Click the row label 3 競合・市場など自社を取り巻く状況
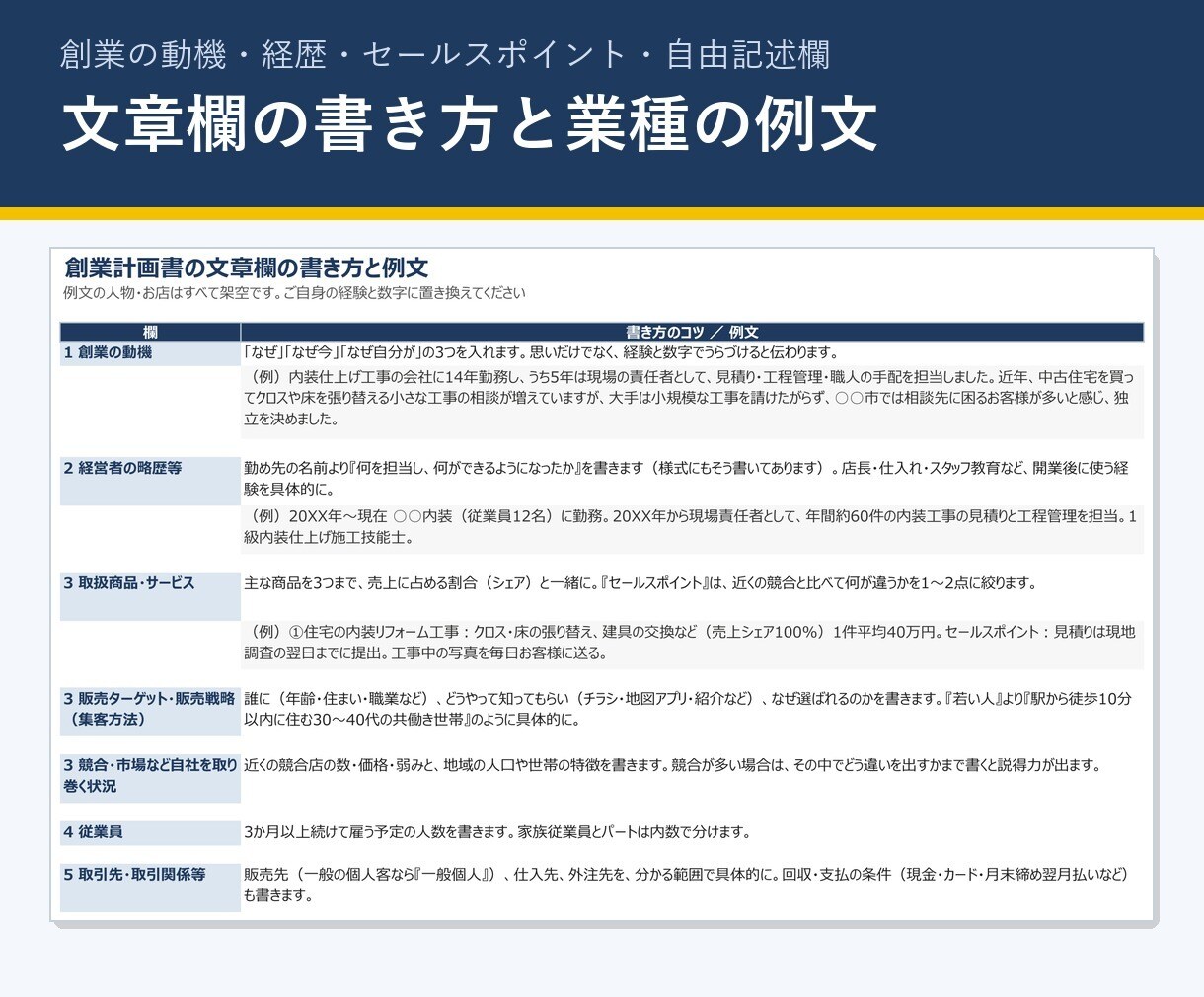 150,777
